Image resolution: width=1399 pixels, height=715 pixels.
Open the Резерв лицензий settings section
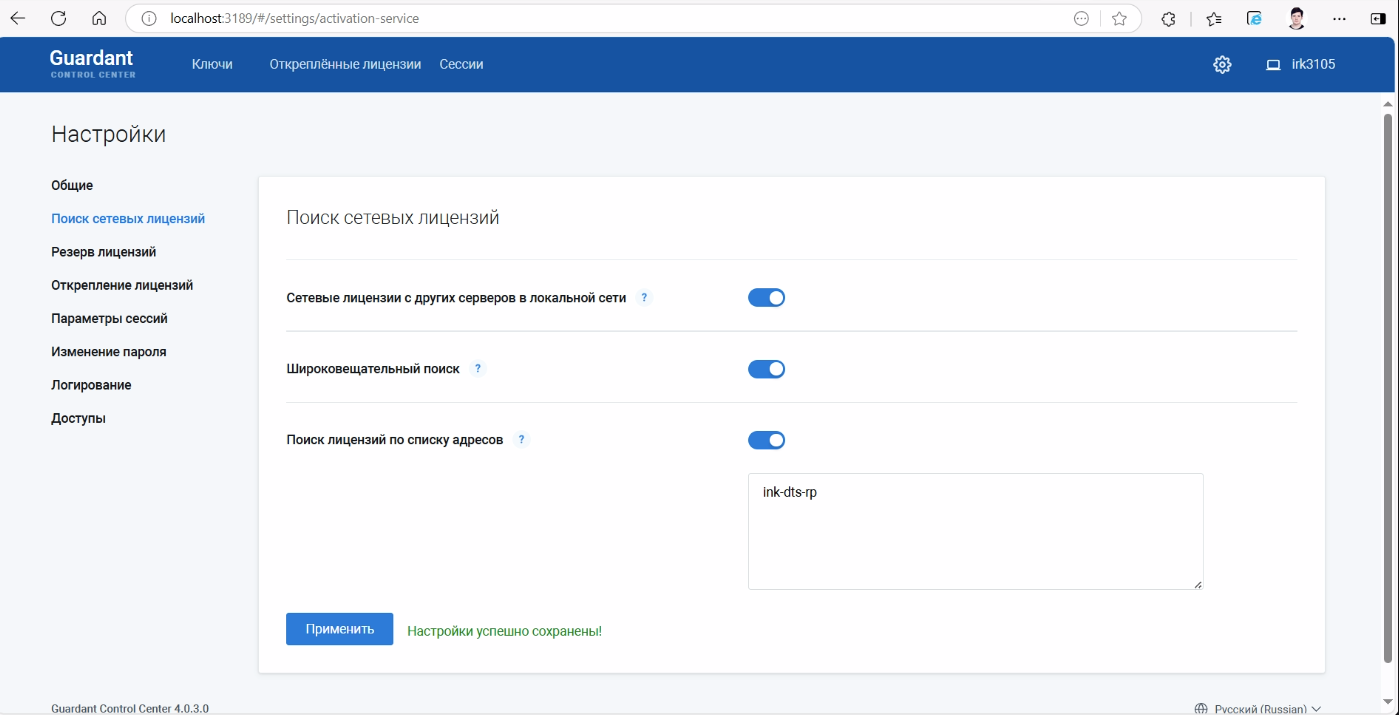click(104, 252)
